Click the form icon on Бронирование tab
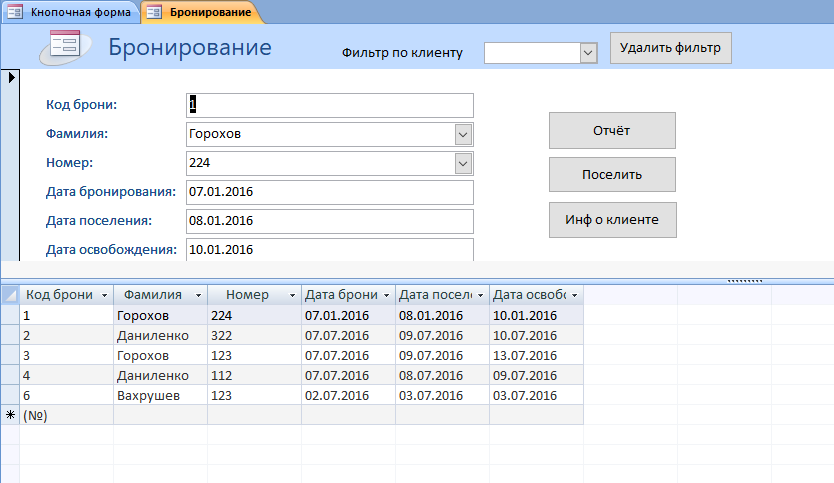 tap(154, 12)
